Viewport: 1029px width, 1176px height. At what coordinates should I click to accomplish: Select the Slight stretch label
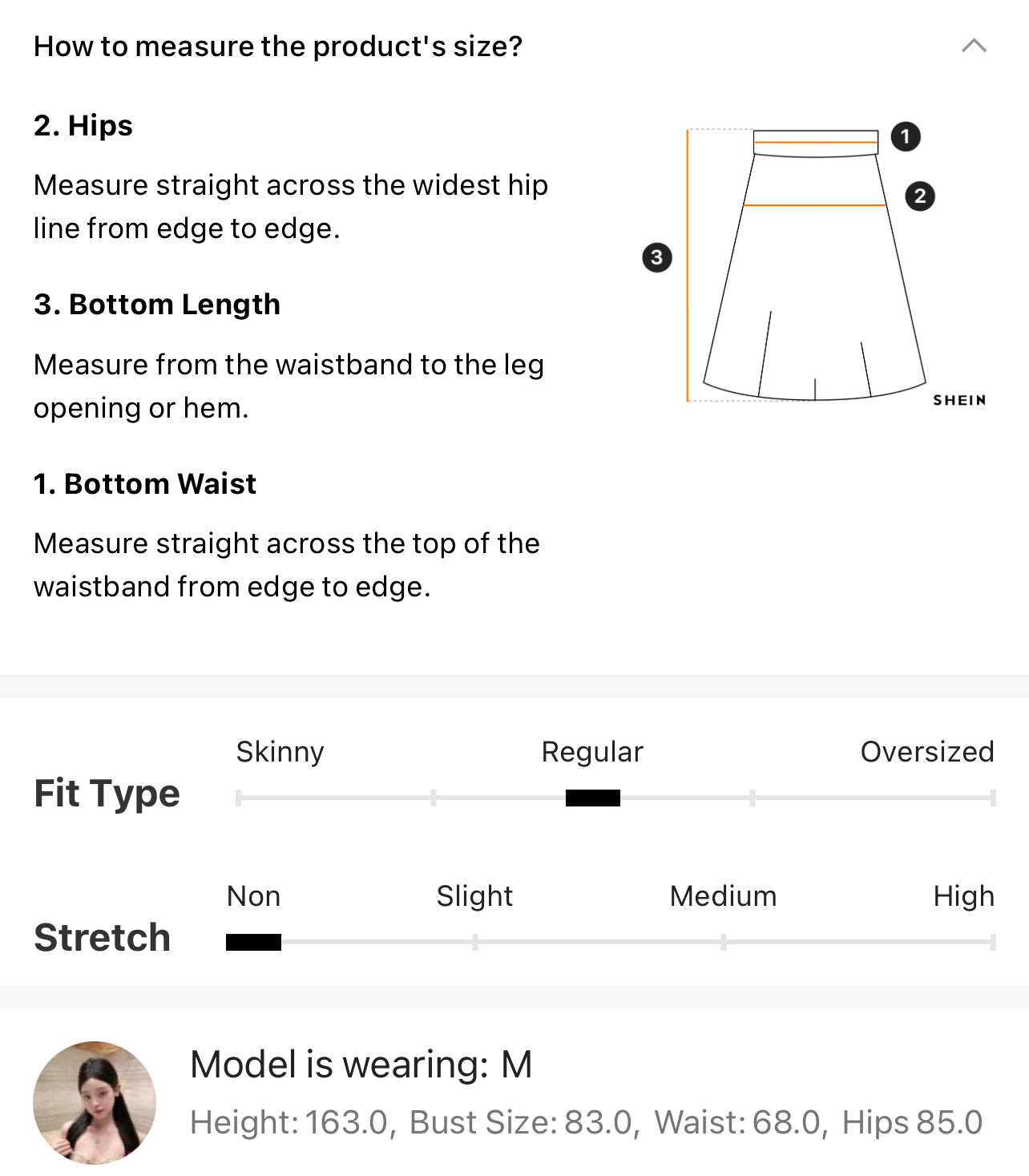(474, 896)
